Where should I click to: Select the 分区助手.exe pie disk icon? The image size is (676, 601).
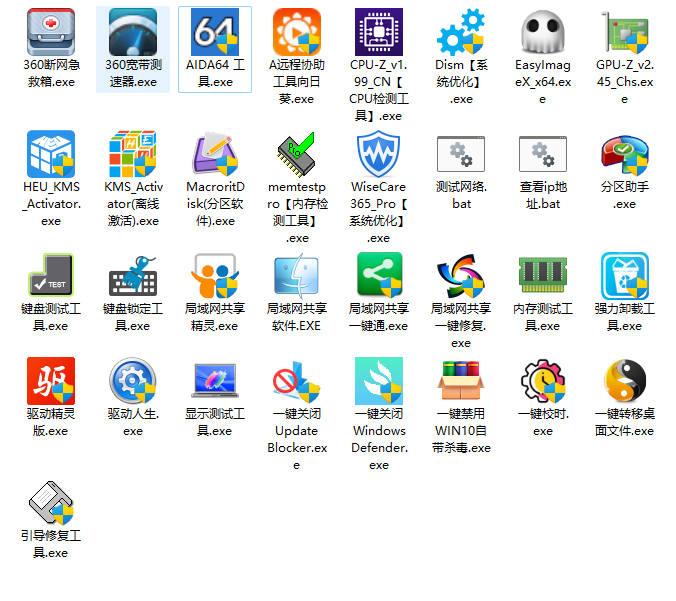tap(624, 154)
